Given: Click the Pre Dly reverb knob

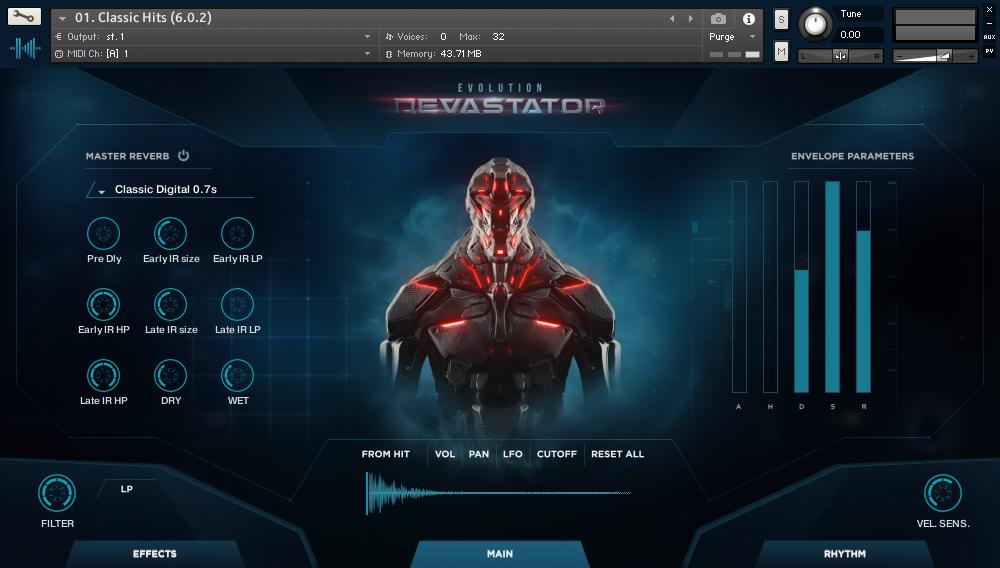Looking at the screenshot, I should 103,233.
